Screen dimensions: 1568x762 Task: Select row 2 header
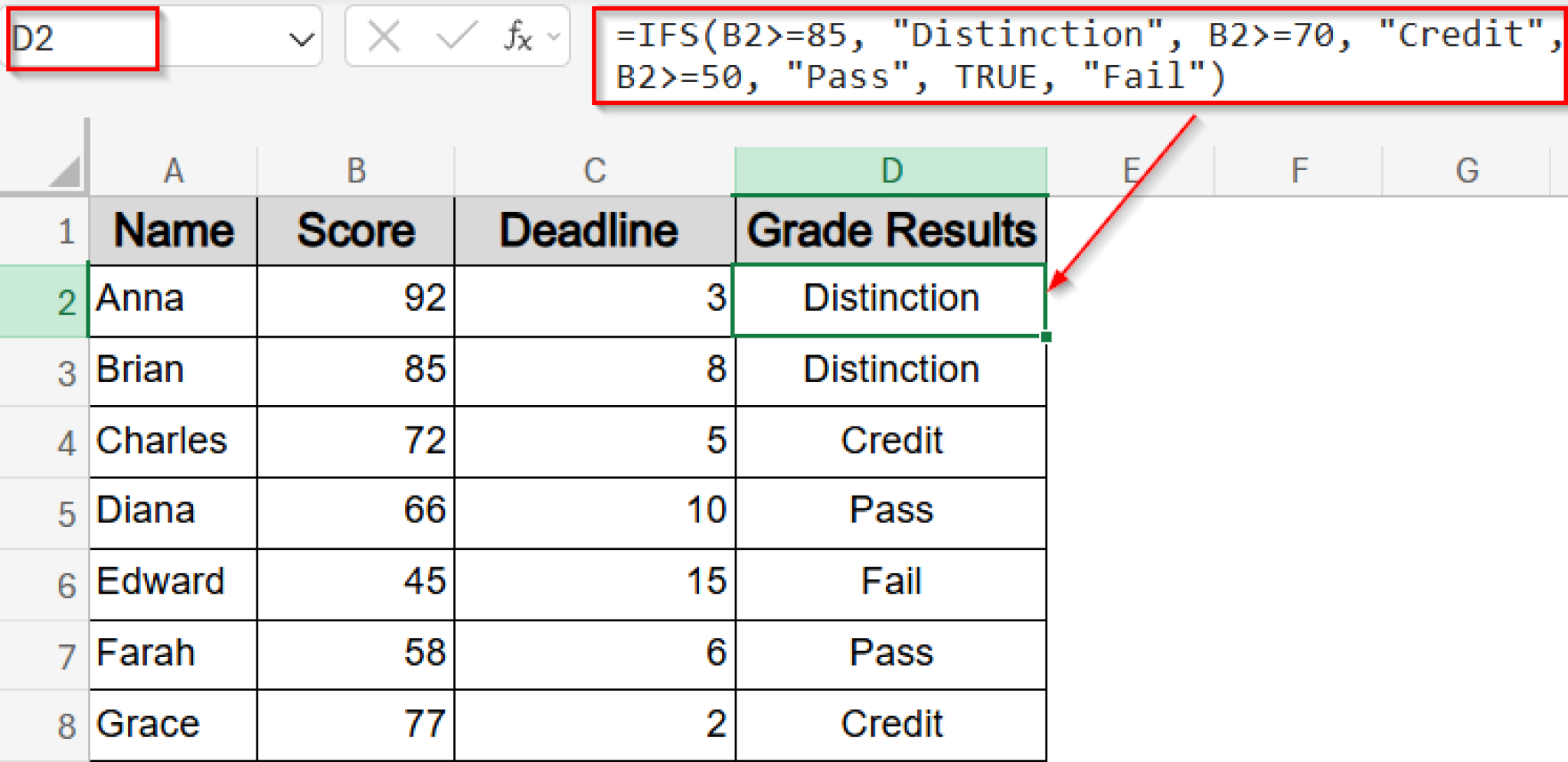pyautogui.click(x=44, y=301)
